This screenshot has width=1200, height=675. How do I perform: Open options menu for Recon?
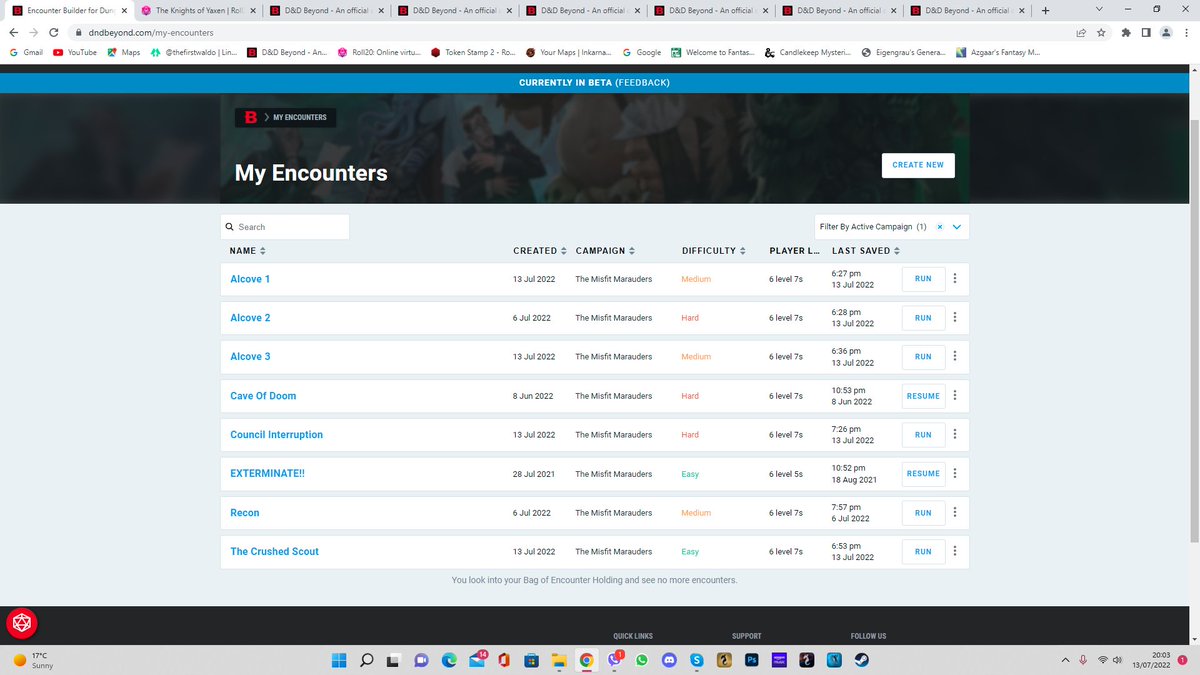(x=955, y=513)
